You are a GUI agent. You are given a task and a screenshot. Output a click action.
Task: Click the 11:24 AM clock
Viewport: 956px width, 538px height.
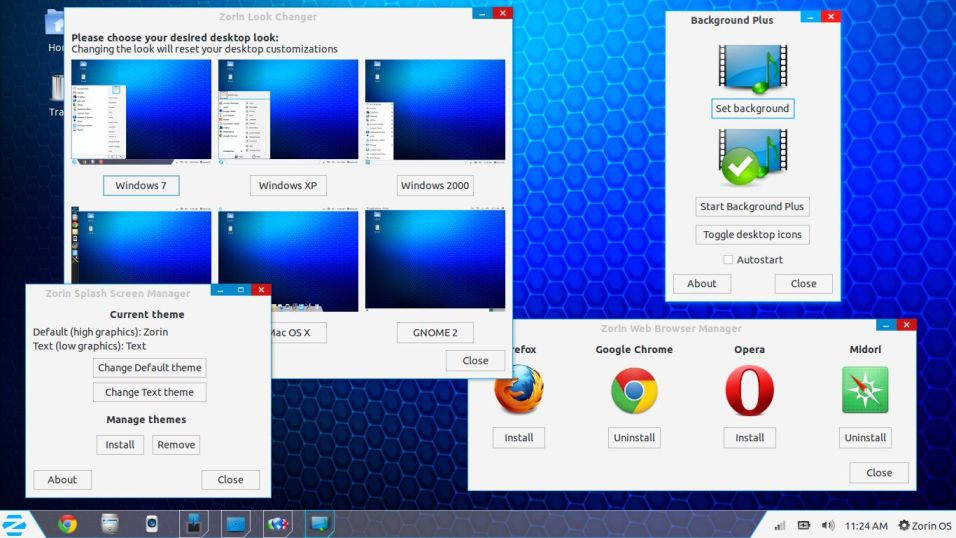(x=866, y=526)
